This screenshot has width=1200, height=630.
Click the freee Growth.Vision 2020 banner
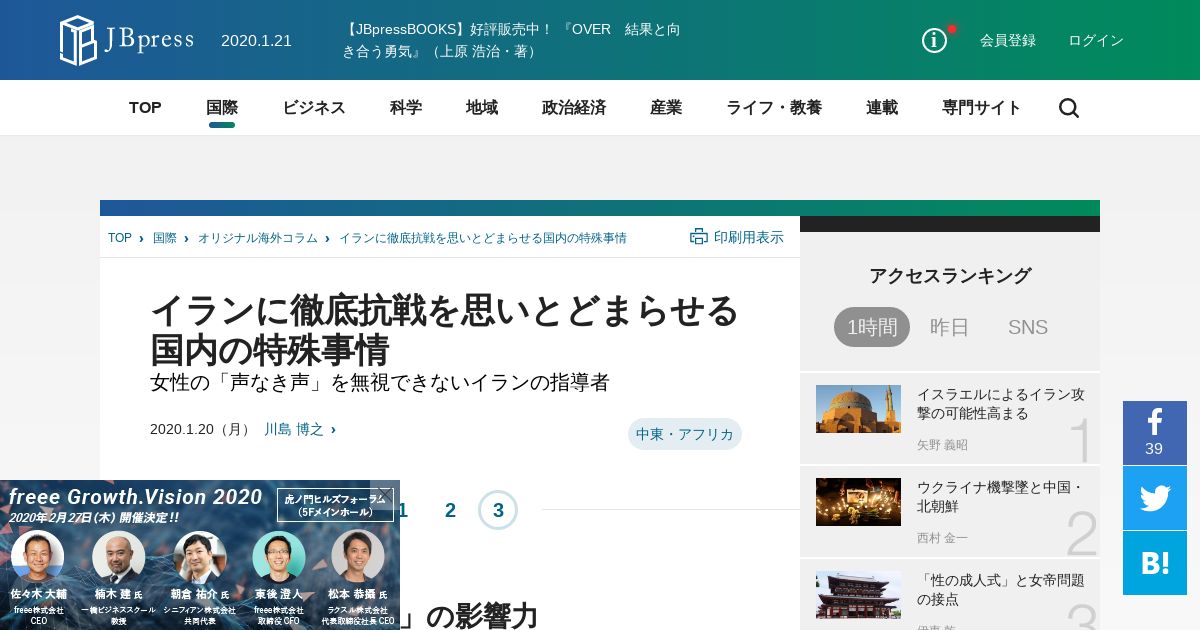(200, 555)
